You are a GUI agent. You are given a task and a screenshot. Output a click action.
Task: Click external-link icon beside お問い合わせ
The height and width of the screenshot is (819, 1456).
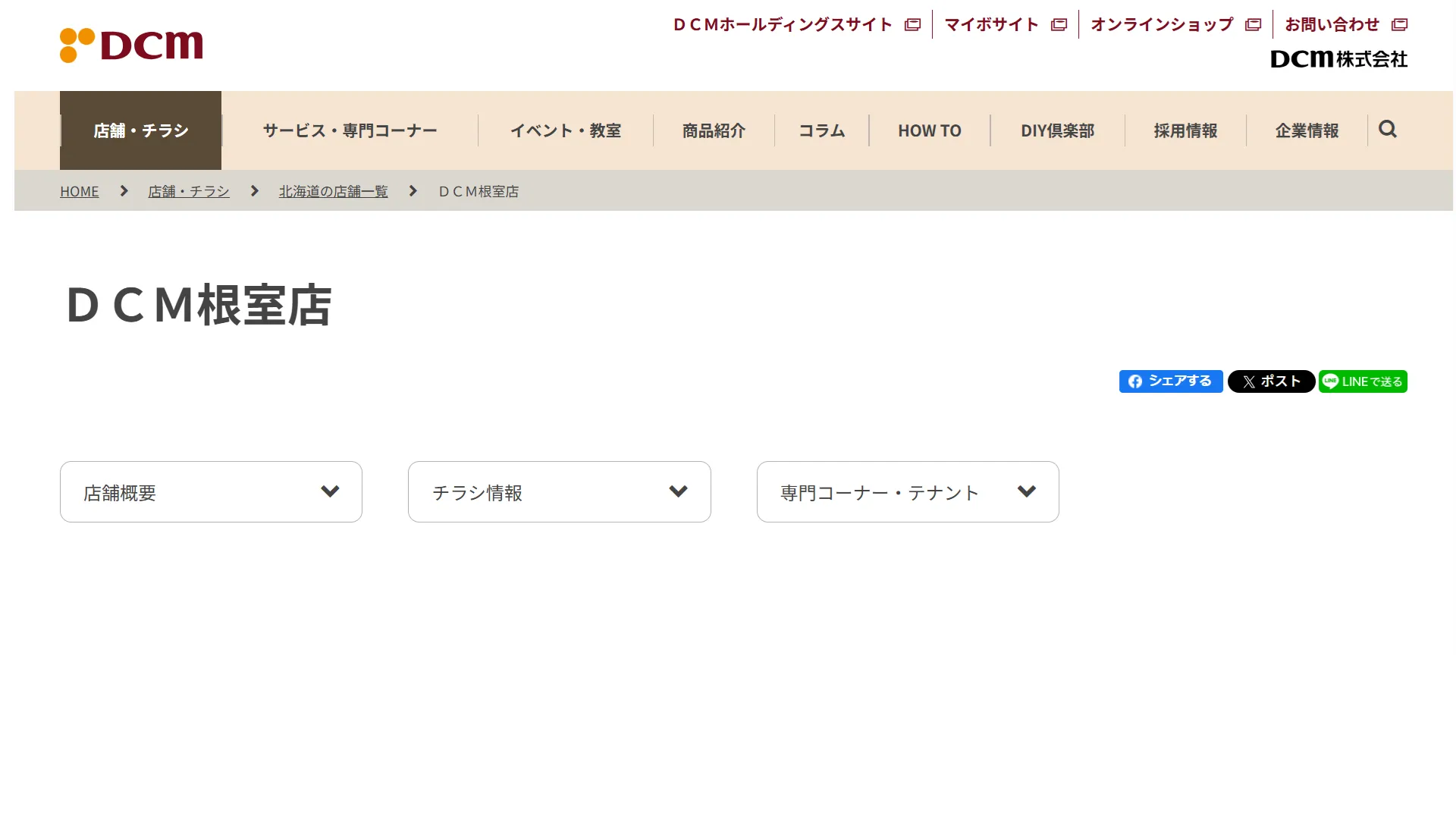[1399, 25]
